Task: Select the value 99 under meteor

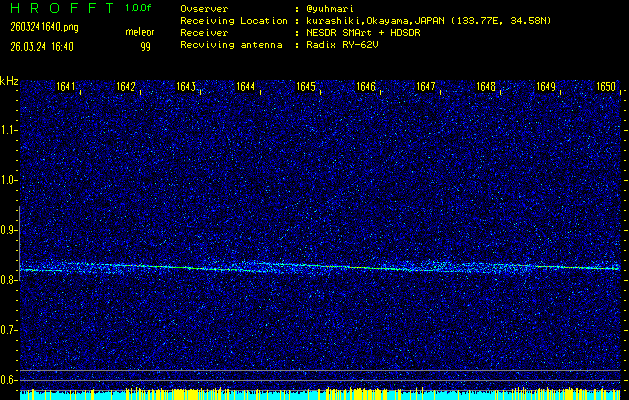Action: 145,45
